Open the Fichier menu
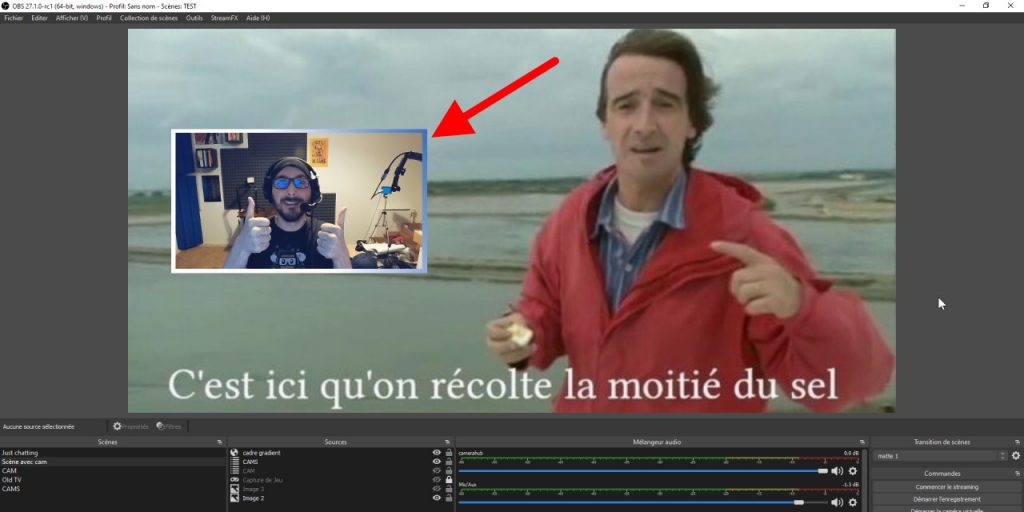The image size is (1024, 512). pos(13,18)
